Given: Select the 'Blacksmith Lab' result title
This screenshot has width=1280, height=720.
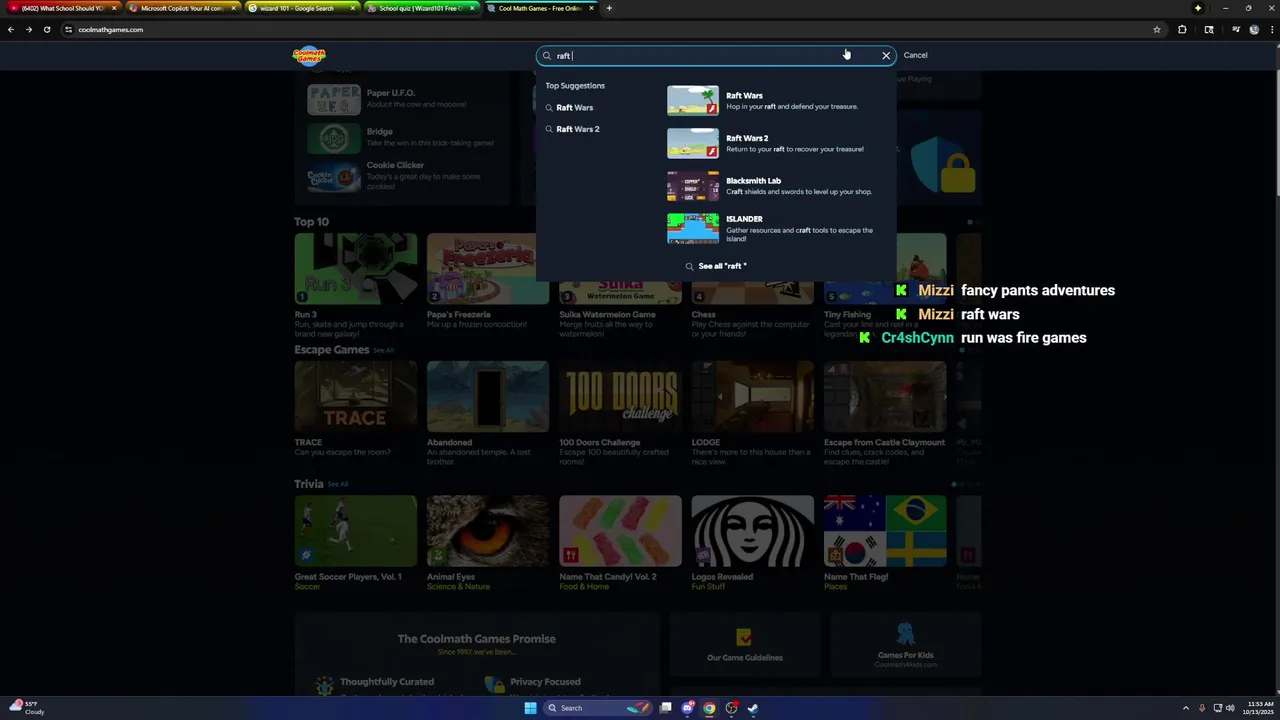Looking at the screenshot, I should click(753, 181).
